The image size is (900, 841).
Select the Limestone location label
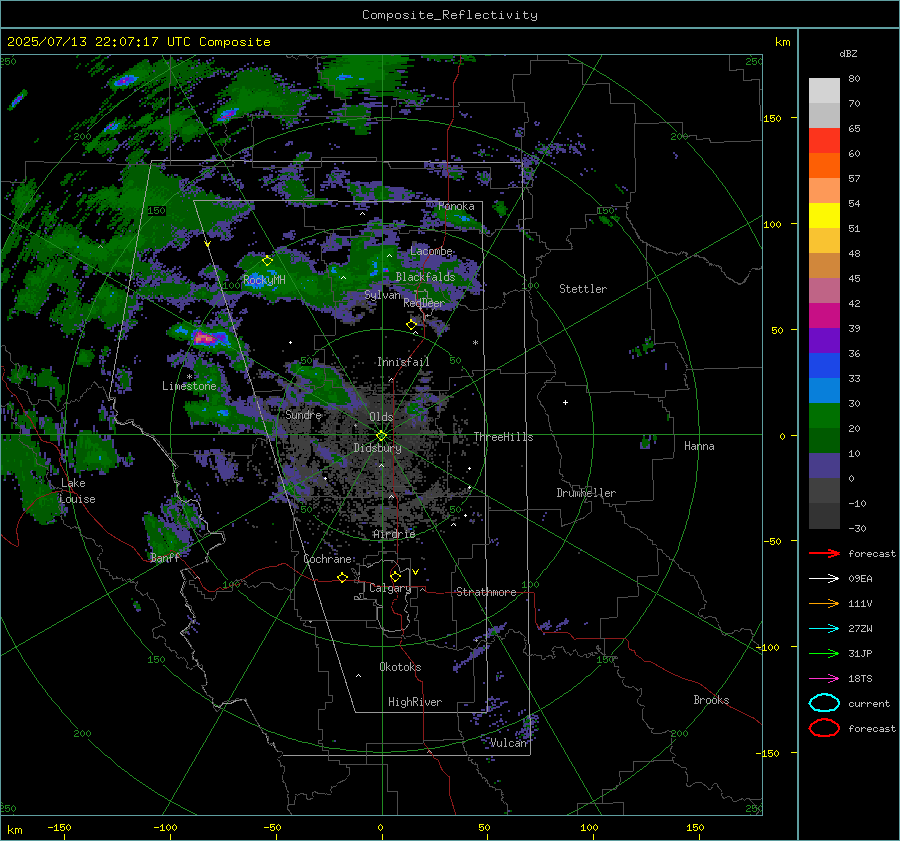[189, 386]
